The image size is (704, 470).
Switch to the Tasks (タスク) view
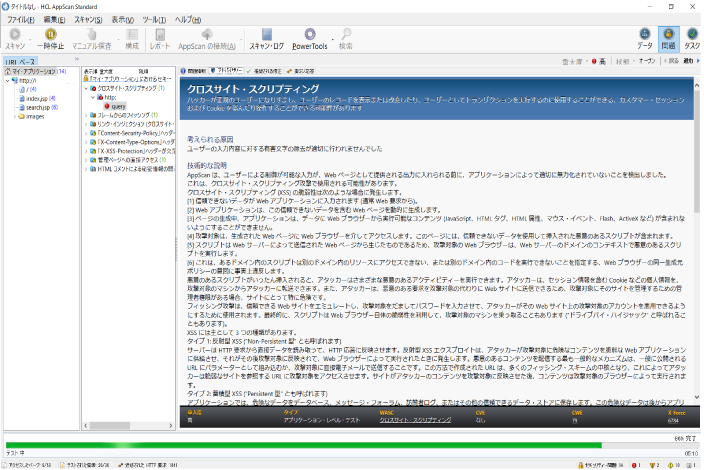[692, 39]
